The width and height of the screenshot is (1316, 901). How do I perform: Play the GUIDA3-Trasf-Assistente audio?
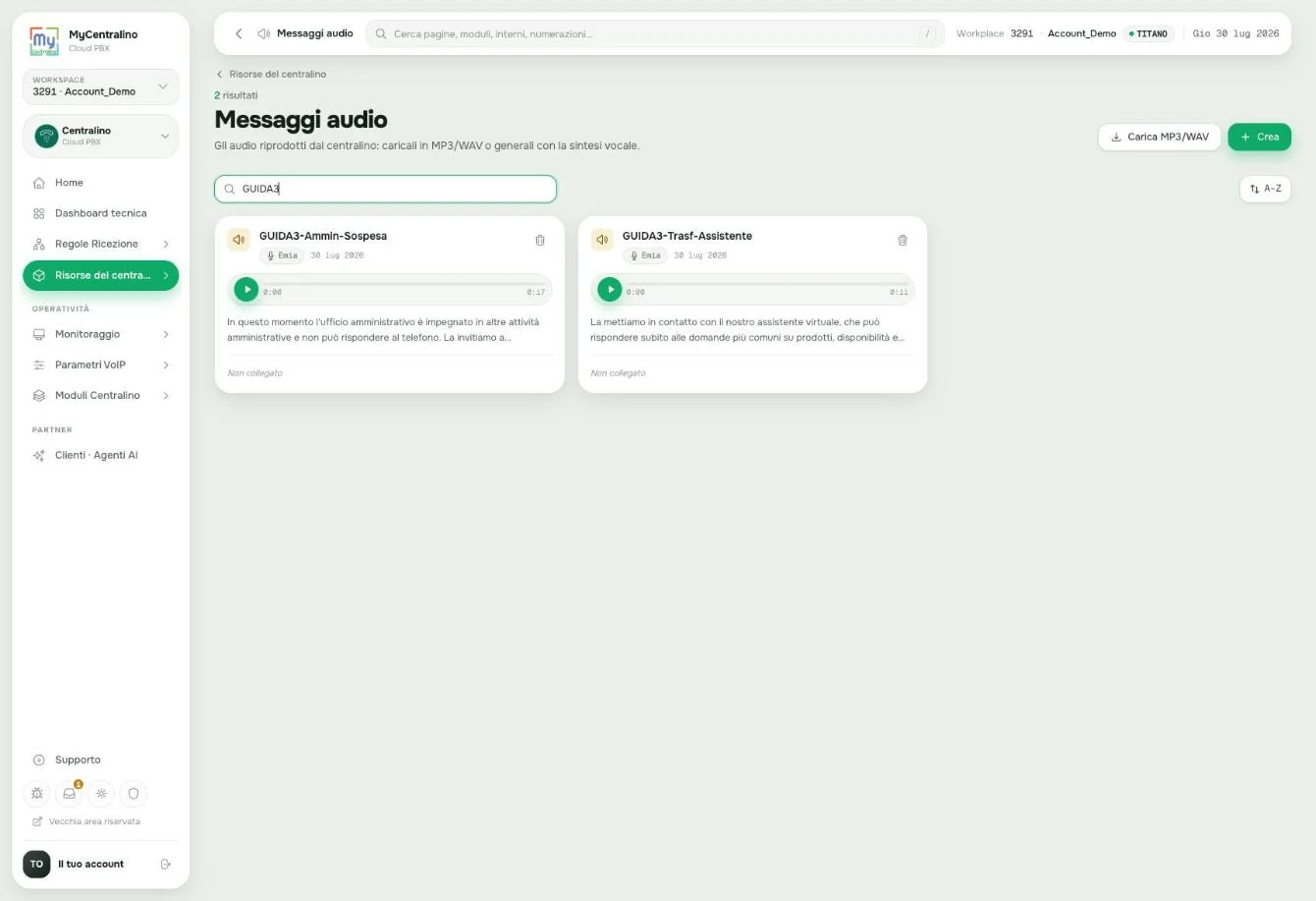(x=610, y=290)
